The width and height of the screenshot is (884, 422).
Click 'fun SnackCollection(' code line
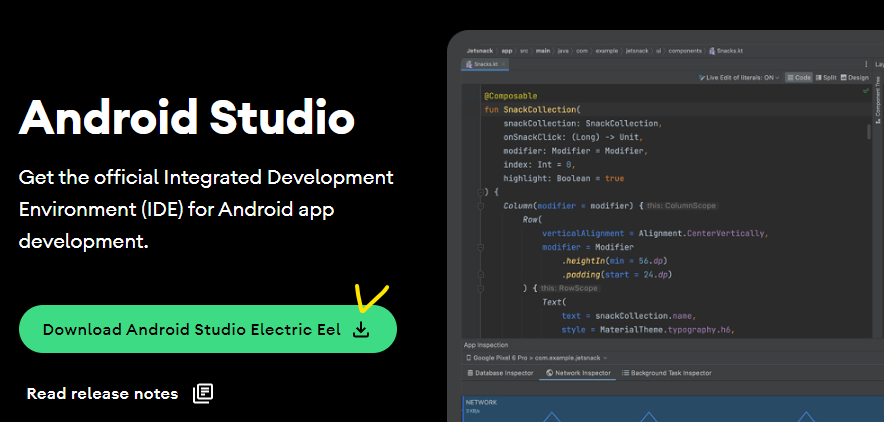pyautogui.click(x=532, y=110)
